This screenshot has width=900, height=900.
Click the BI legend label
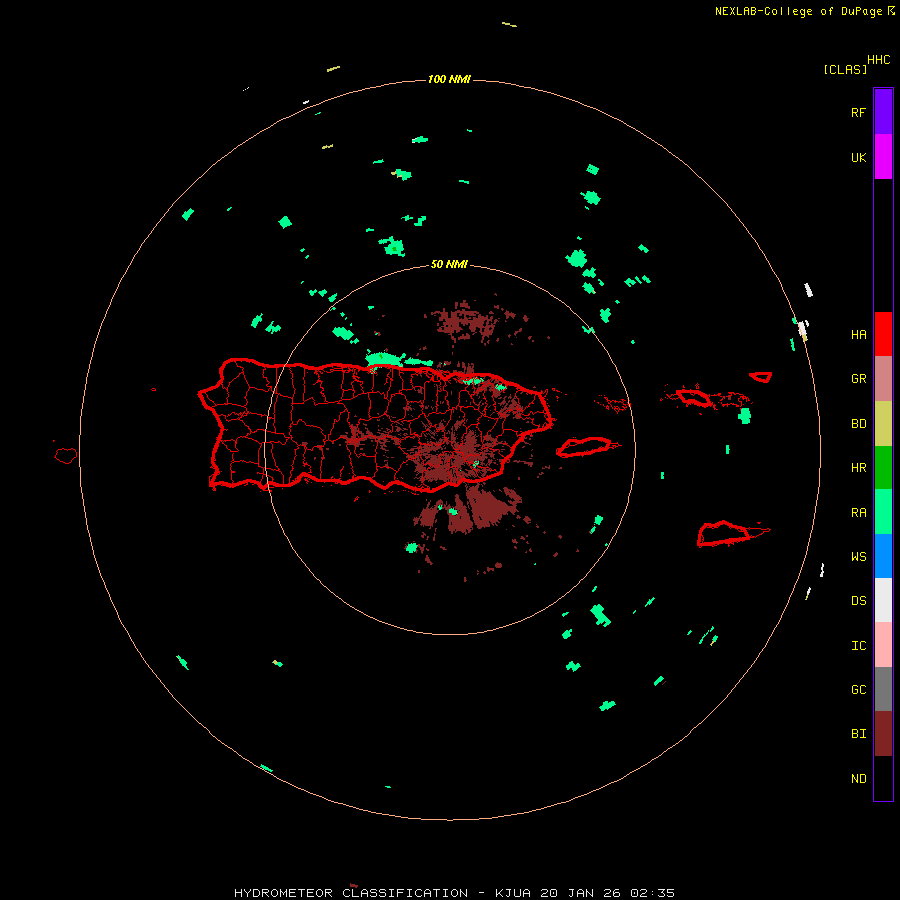[x=858, y=734]
